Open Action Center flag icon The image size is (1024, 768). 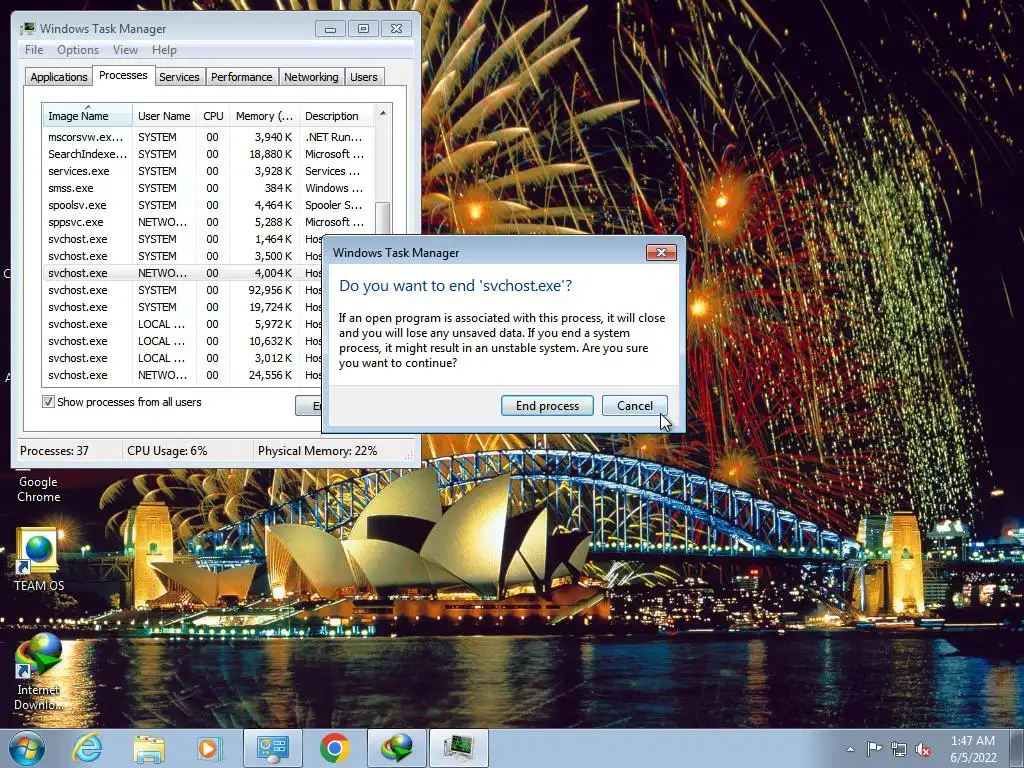coord(874,750)
